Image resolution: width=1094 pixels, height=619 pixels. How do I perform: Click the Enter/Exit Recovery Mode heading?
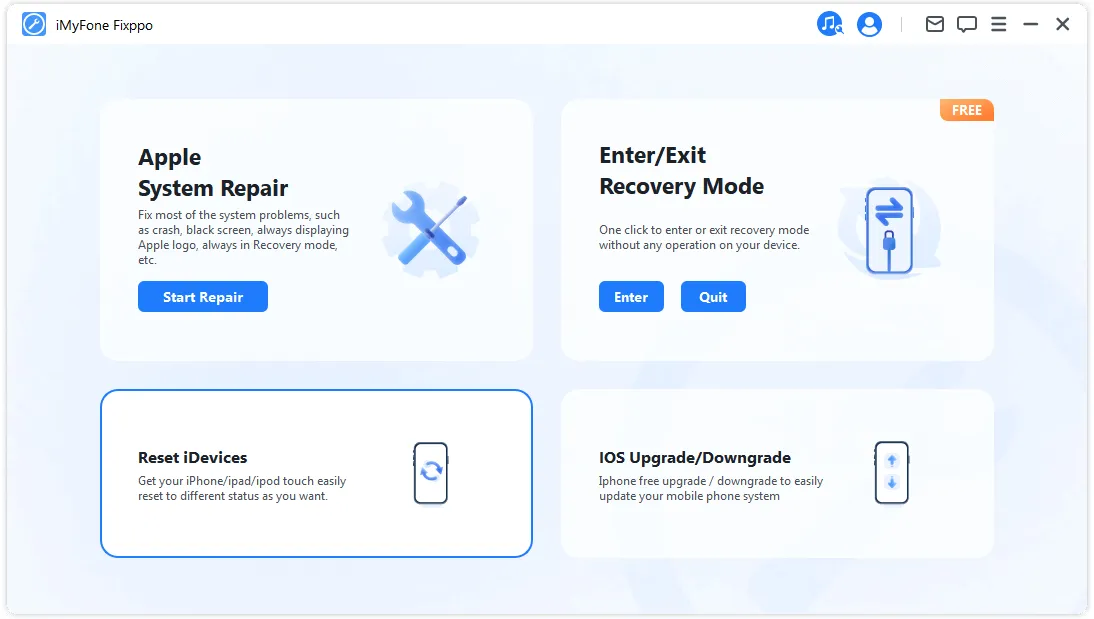tap(681, 170)
